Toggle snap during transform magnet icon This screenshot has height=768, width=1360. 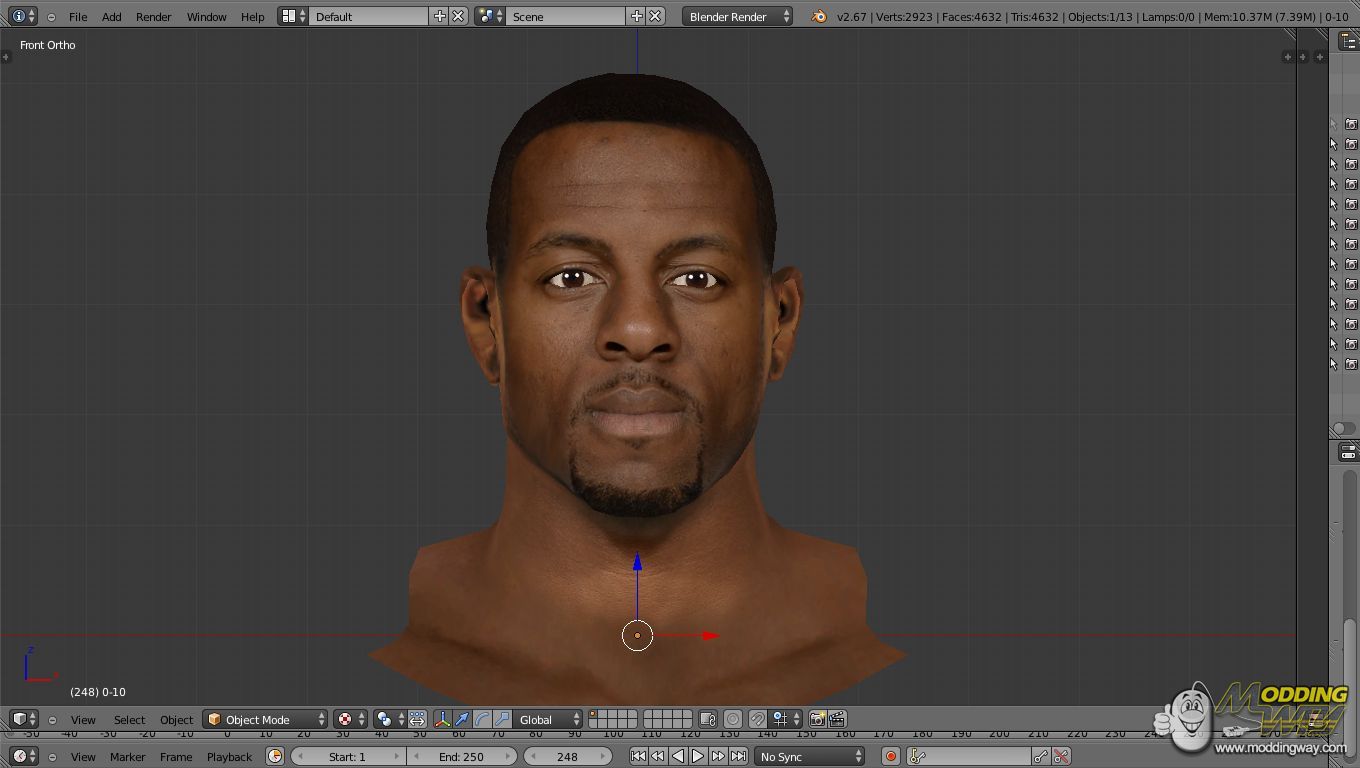coord(757,719)
